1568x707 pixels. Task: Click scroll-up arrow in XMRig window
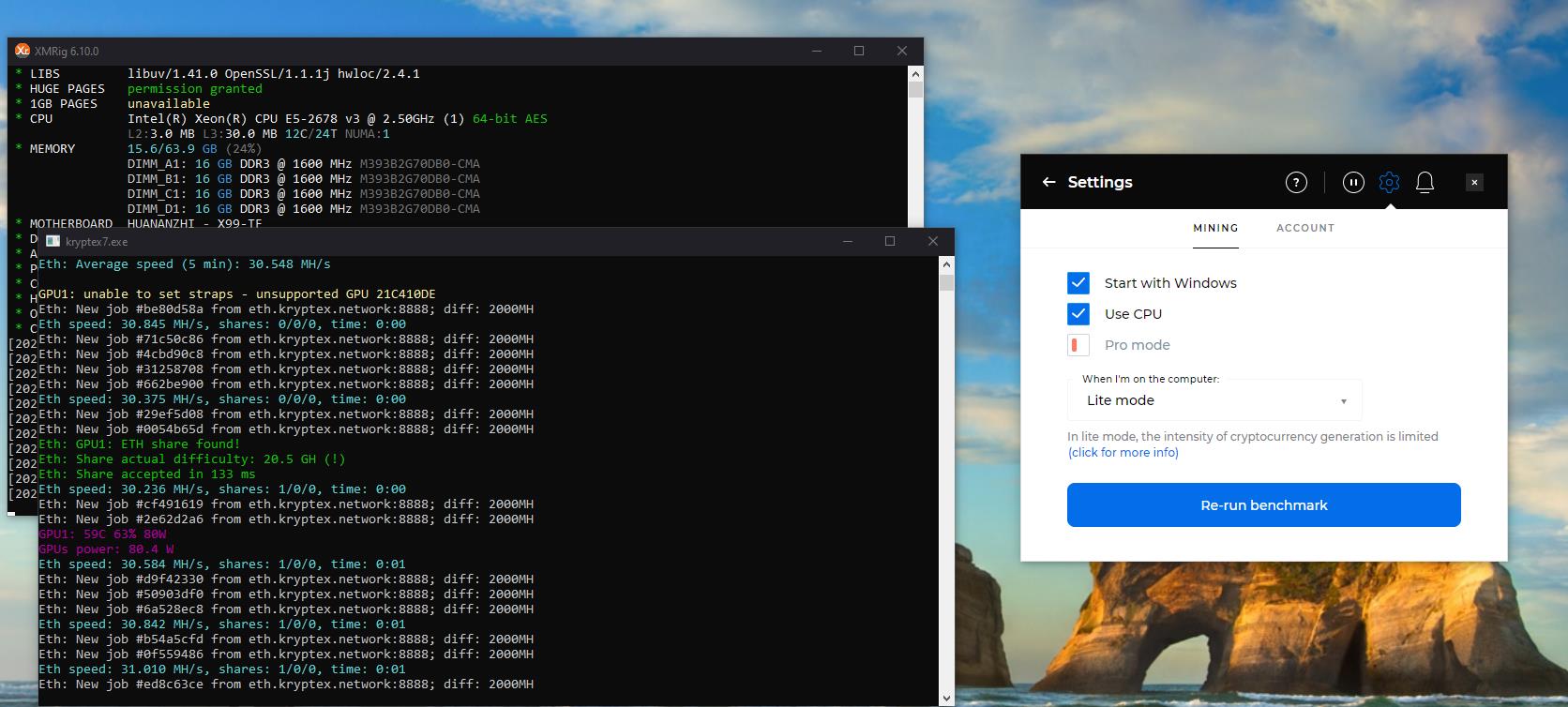point(915,73)
